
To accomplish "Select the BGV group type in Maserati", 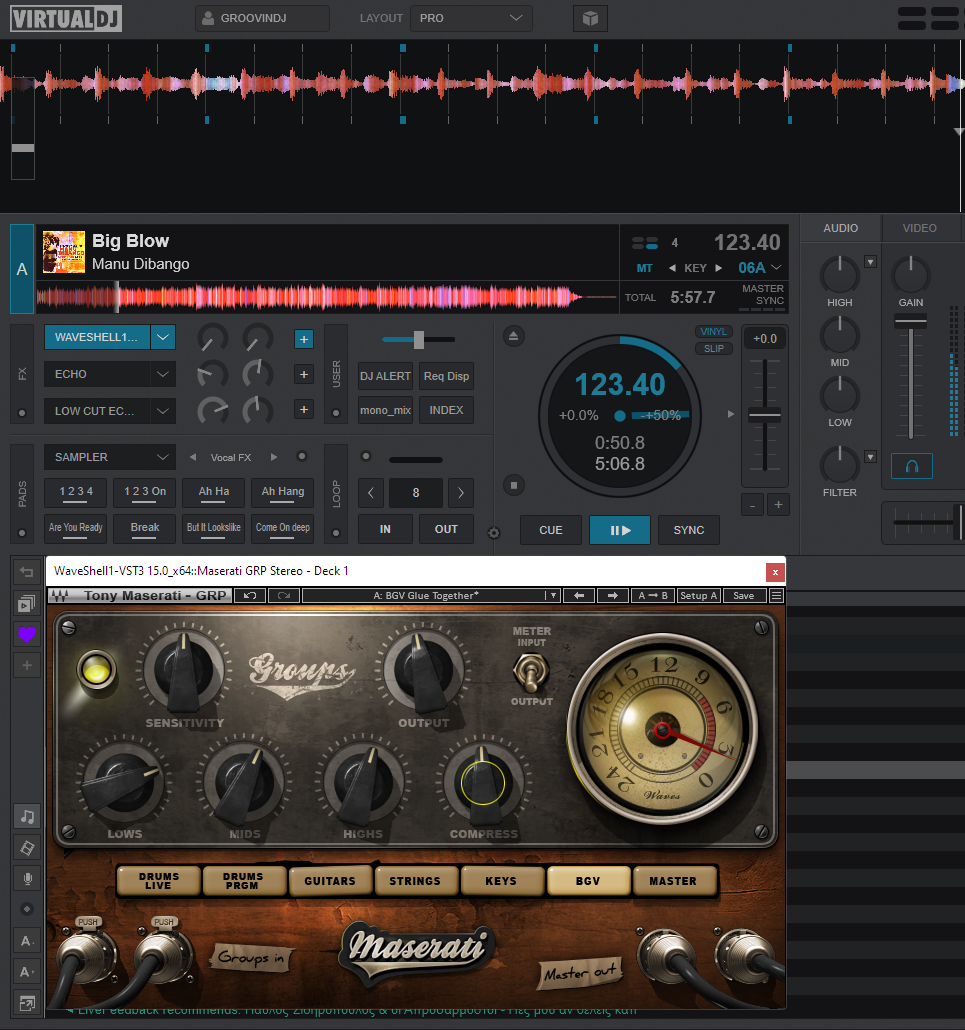I will (x=589, y=881).
